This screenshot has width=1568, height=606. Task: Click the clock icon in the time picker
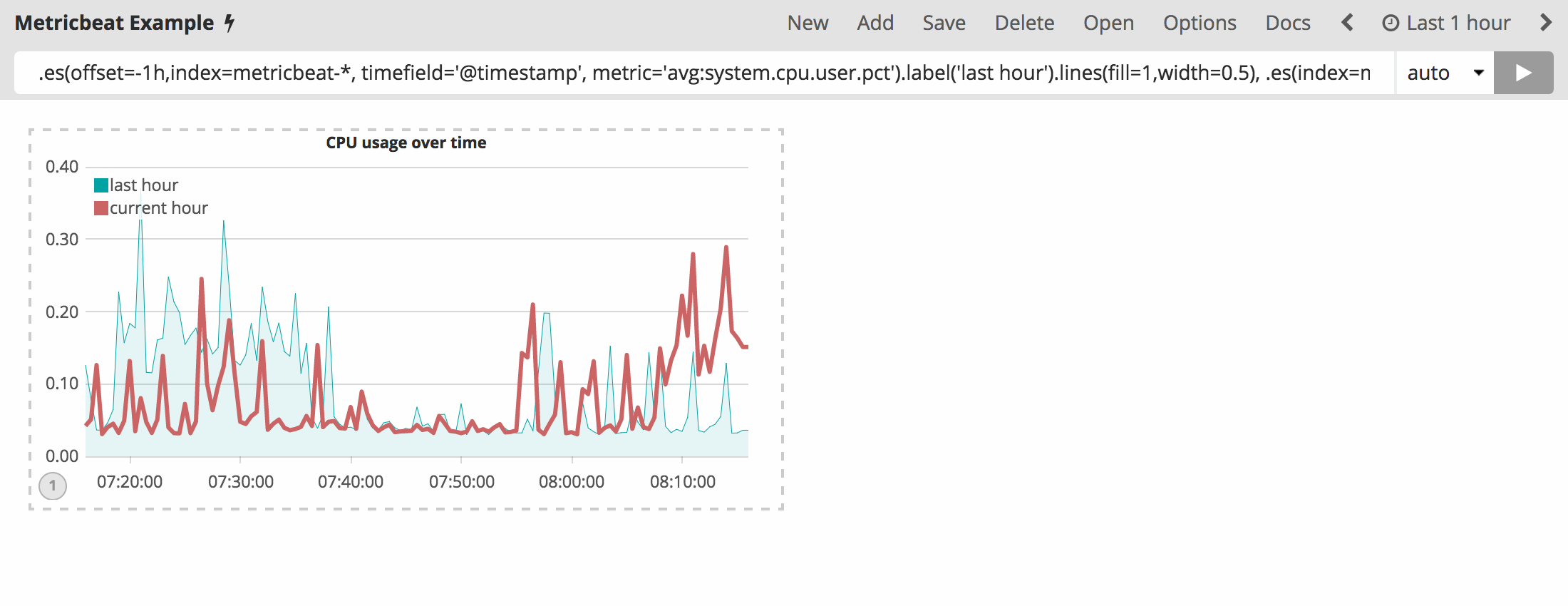(1390, 24)
